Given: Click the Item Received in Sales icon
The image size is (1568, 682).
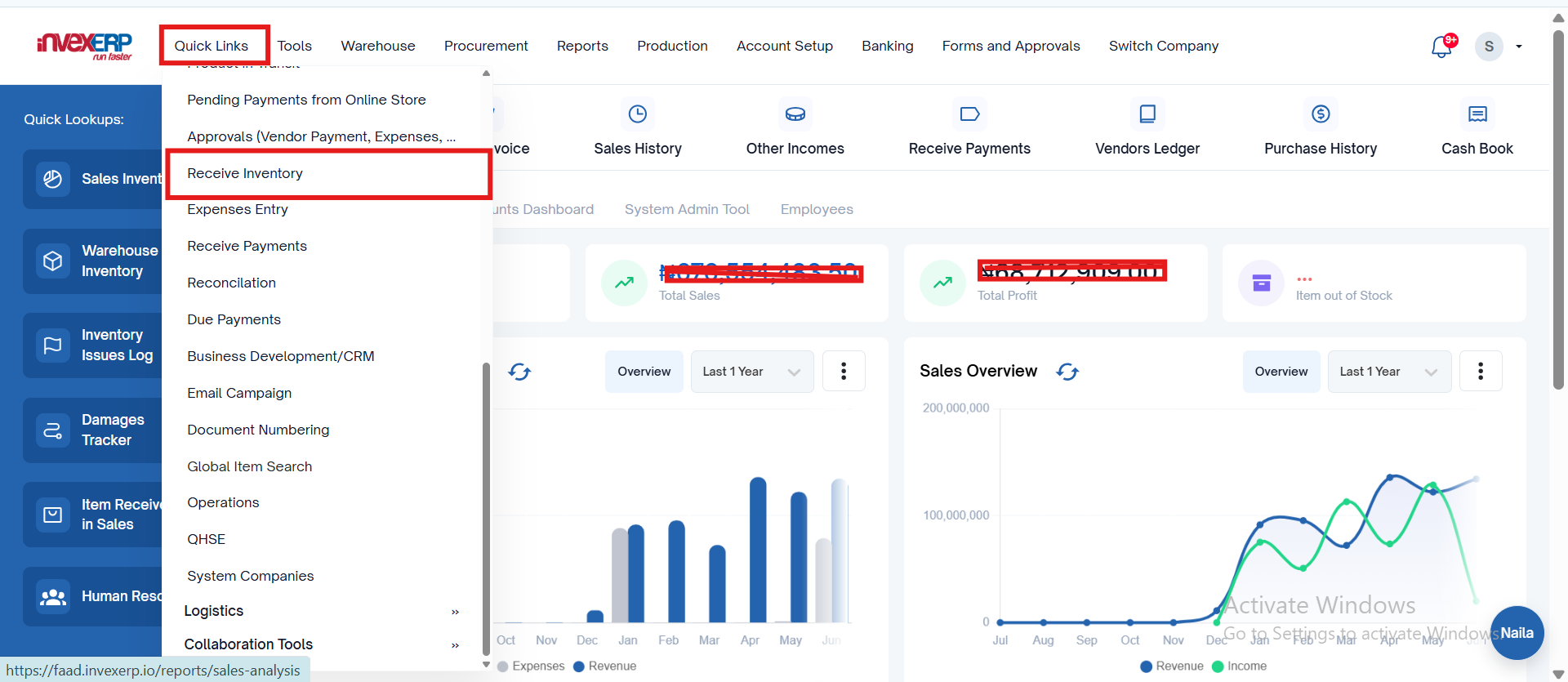Looking at the screenshot, I should pyautogui.click(x=53, y=515).
